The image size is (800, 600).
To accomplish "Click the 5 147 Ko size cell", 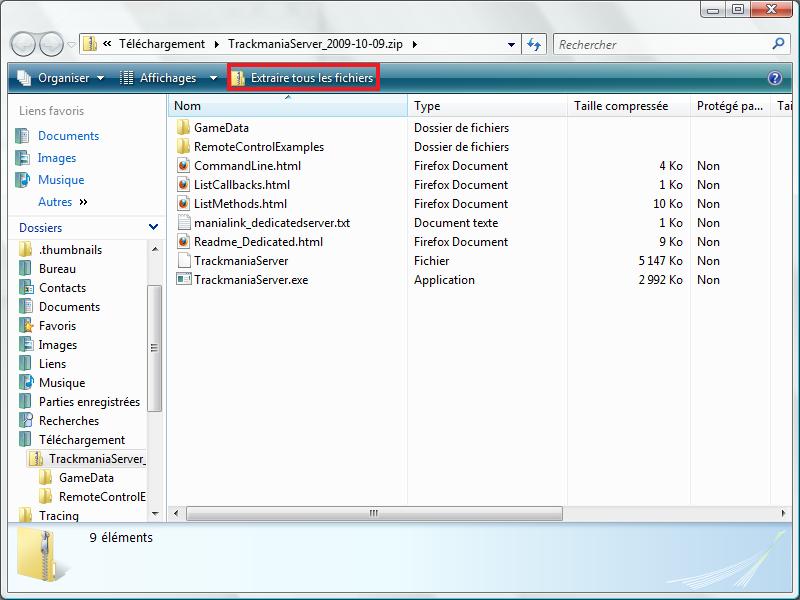I will [x=660, y=261].
